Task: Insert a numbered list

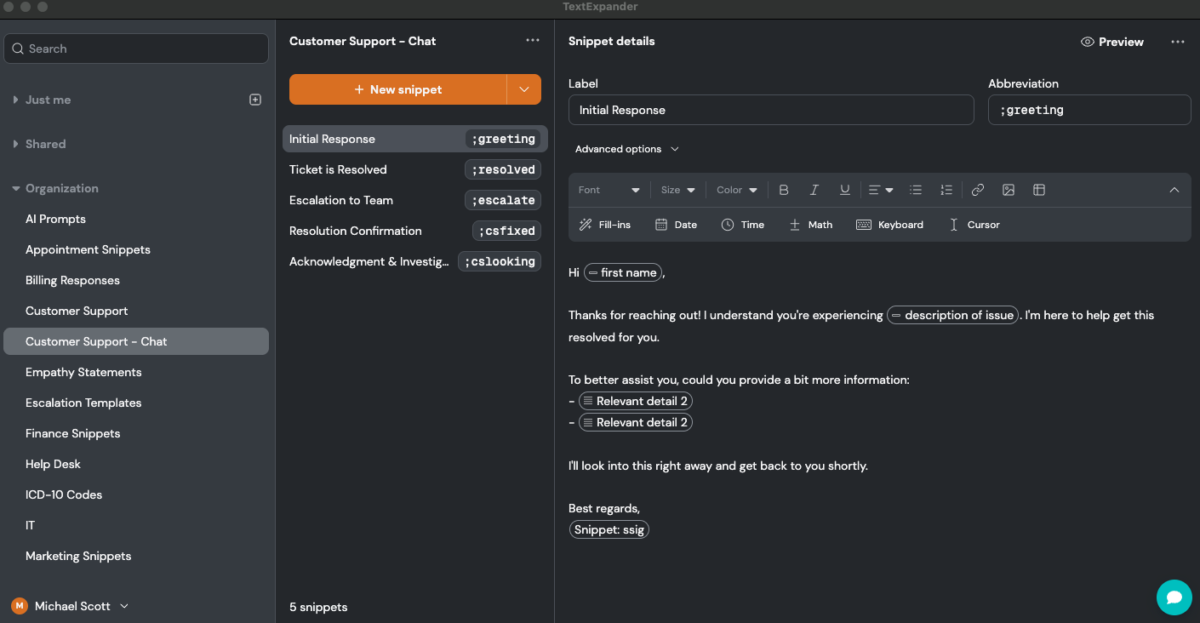Action: pyautogui.click(x=946, y=190)
